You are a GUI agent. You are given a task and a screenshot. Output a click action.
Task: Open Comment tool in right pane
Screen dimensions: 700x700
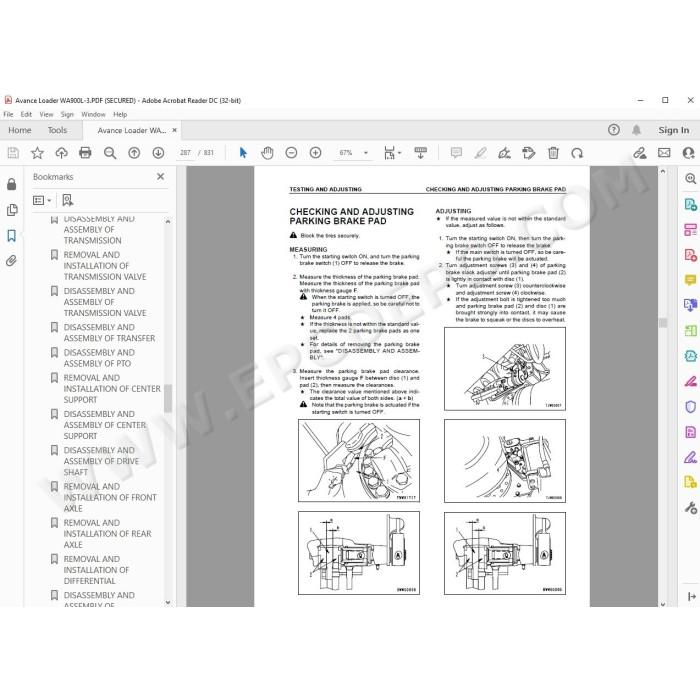click(690, 280)
